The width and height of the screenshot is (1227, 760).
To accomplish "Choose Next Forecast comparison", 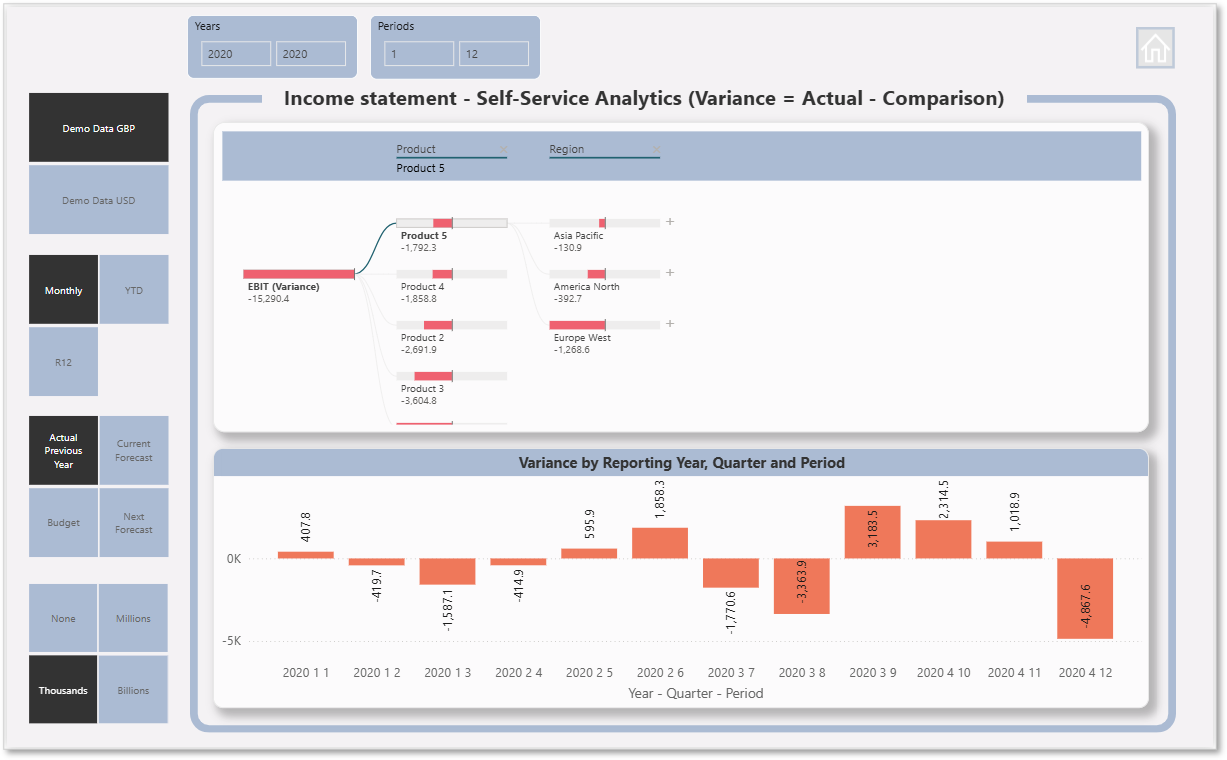I will coord(134,523).
